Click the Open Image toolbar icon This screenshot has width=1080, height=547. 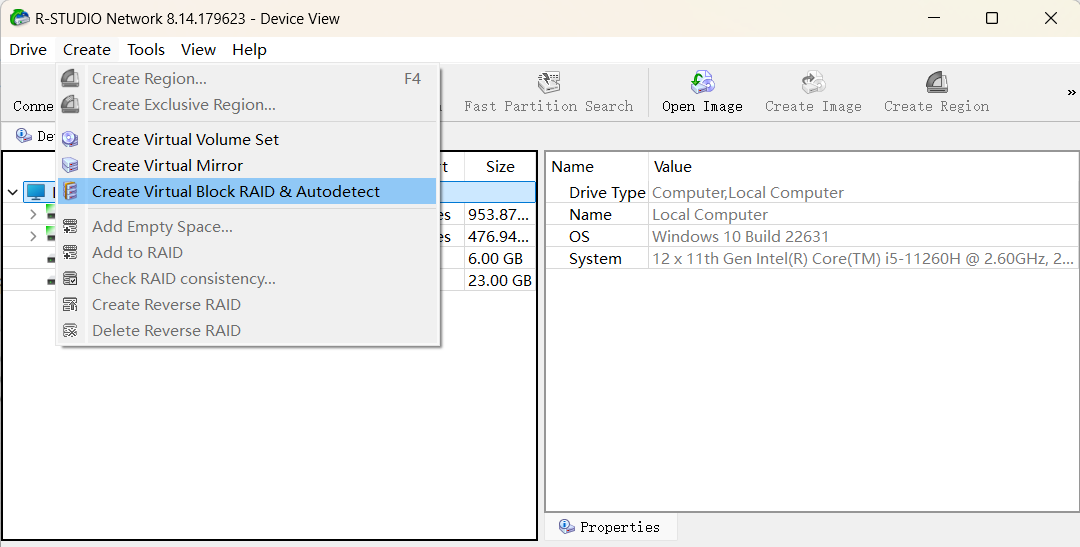pos(703,83)
